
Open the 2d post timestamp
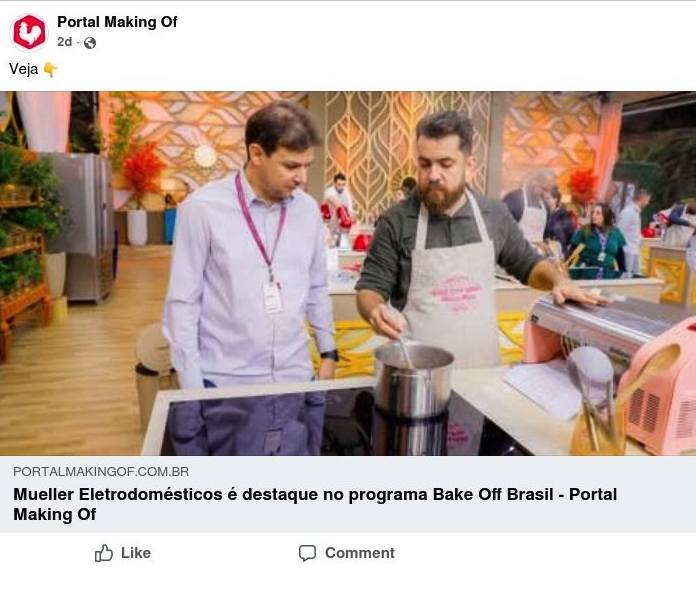pyautogui.click(x=64, y=42)
